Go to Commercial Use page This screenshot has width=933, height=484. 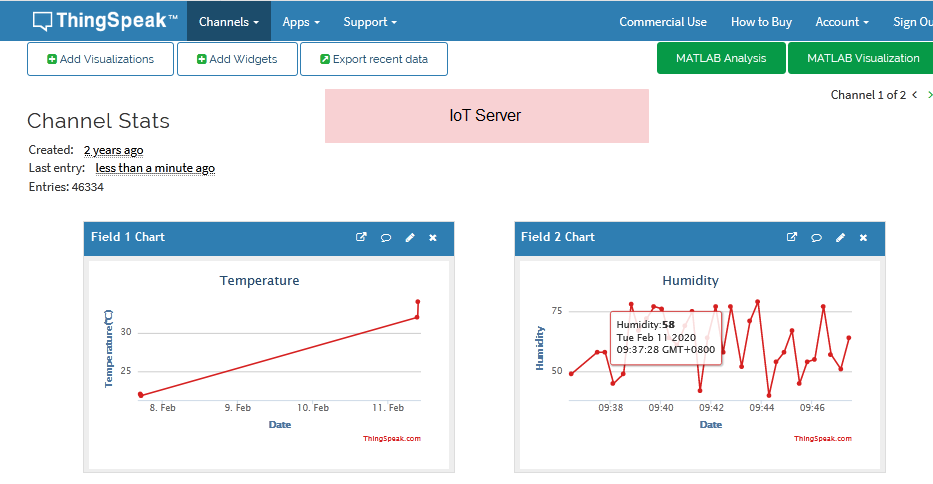click(x=663, y=22)
